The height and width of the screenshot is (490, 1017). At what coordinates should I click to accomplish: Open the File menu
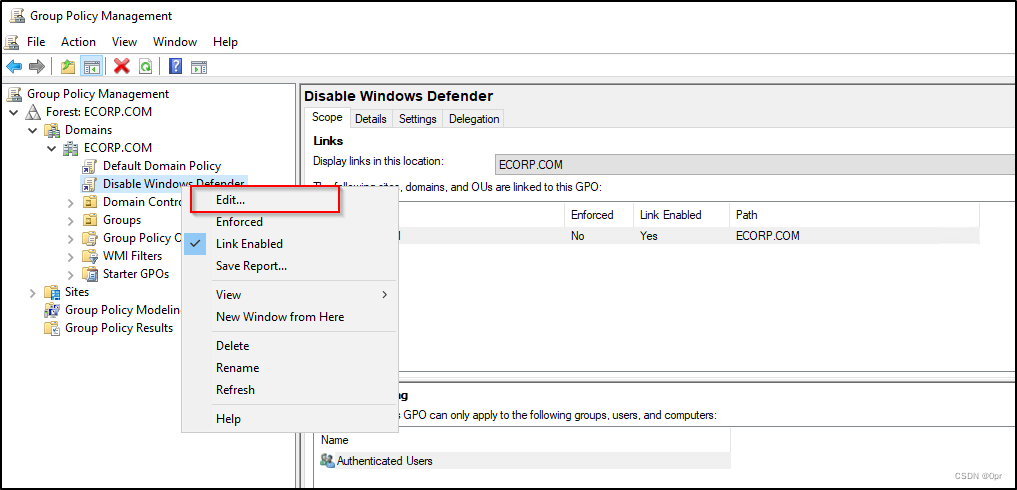(36, 42)
